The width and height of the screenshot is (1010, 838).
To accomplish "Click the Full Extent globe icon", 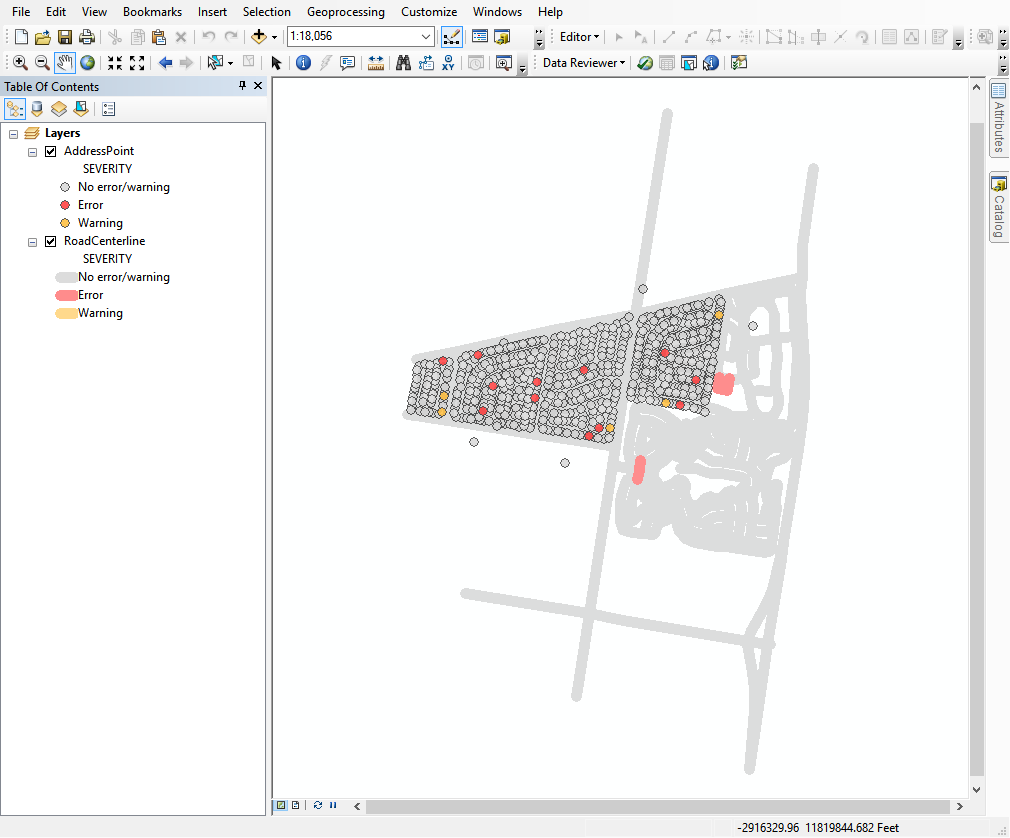I will (87, 63).
